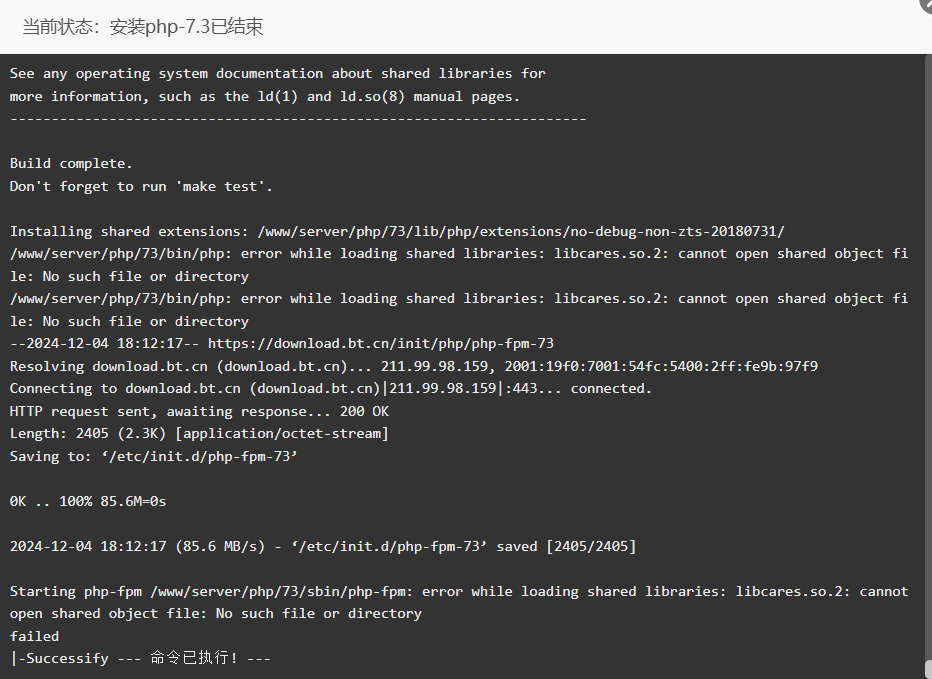
Task: Click the '0K .. 100% 85.6M=0s' progress line
Action: pyautogui.click(x=88, y=501)
